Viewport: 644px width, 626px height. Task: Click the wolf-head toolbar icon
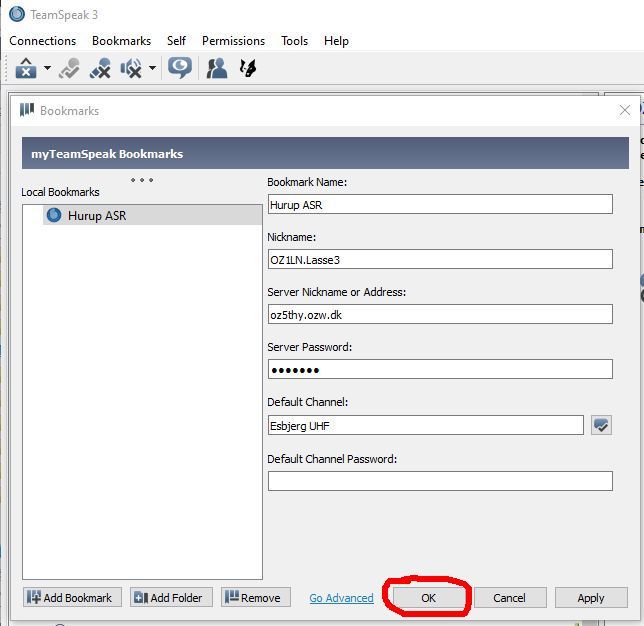coord(248,68)
